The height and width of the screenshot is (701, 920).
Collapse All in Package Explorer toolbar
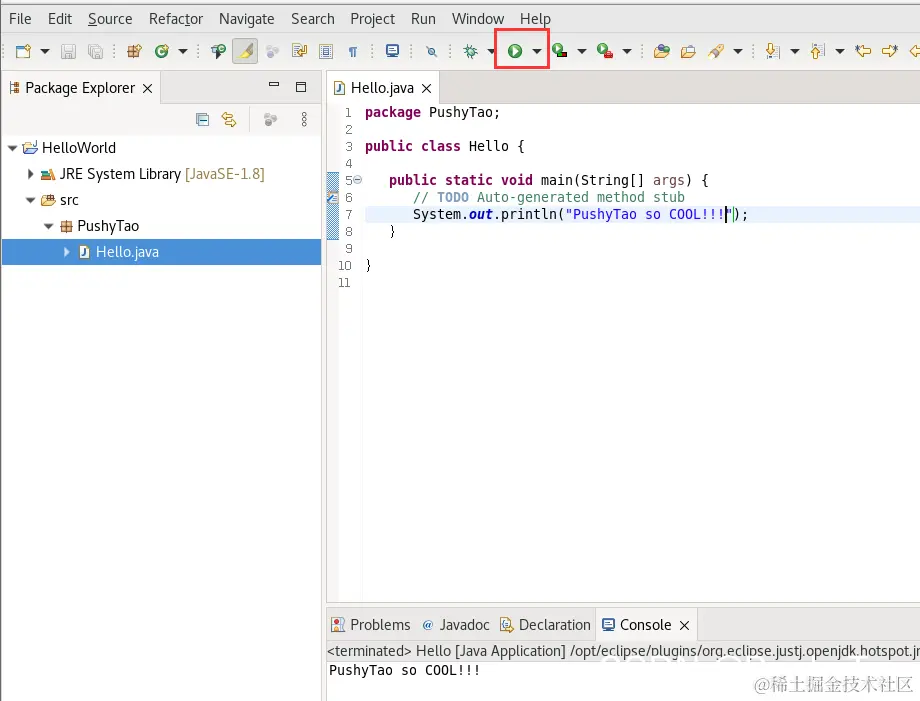[202, 120]
